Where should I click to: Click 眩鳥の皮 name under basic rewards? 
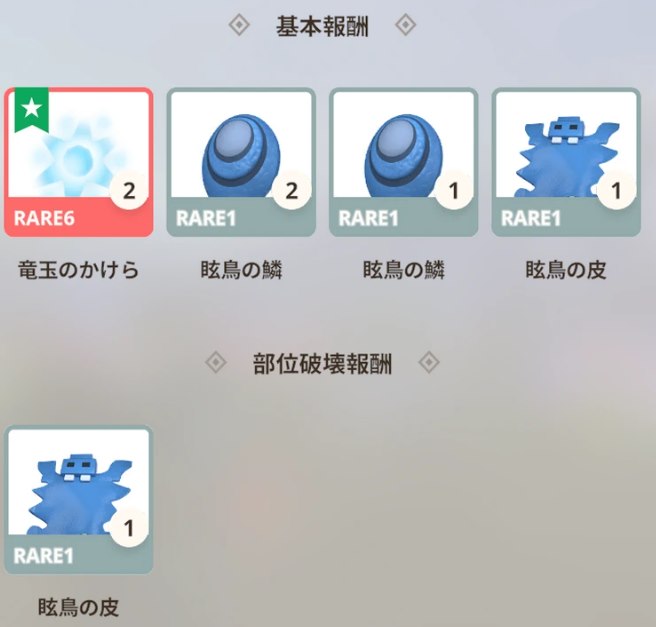566,270
